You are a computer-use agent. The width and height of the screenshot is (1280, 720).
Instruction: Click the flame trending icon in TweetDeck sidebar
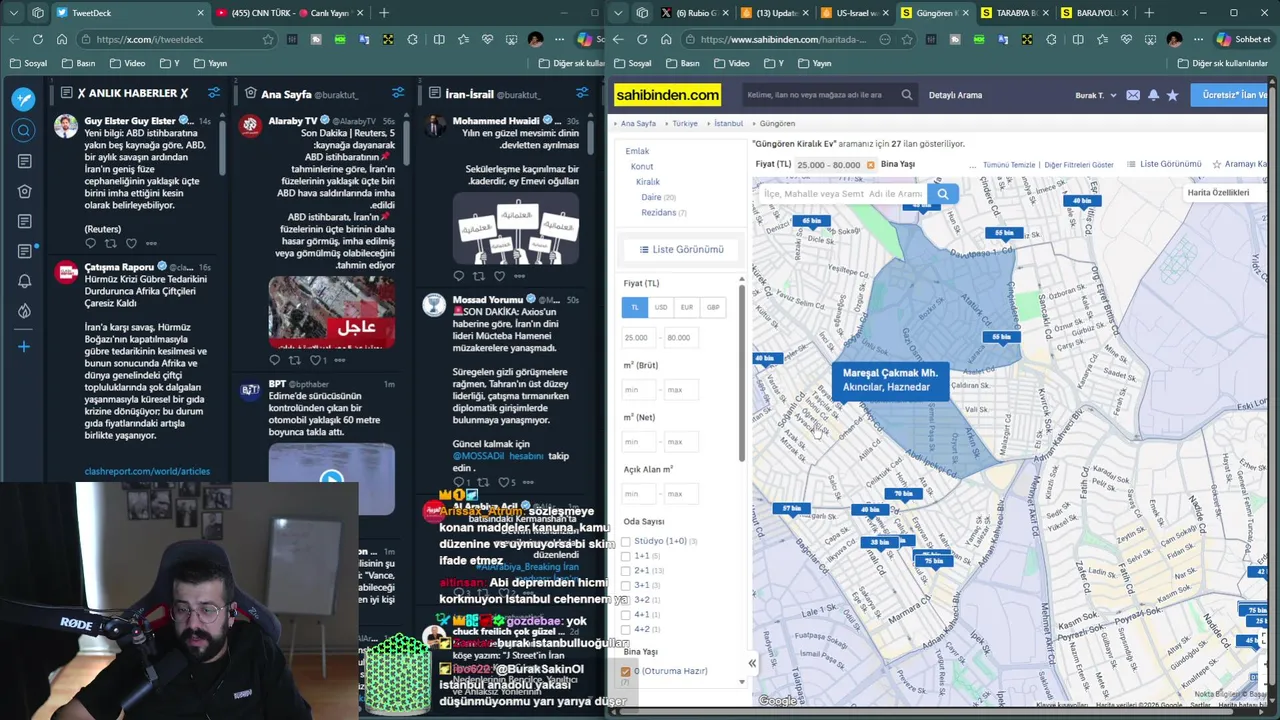point(24,311)
